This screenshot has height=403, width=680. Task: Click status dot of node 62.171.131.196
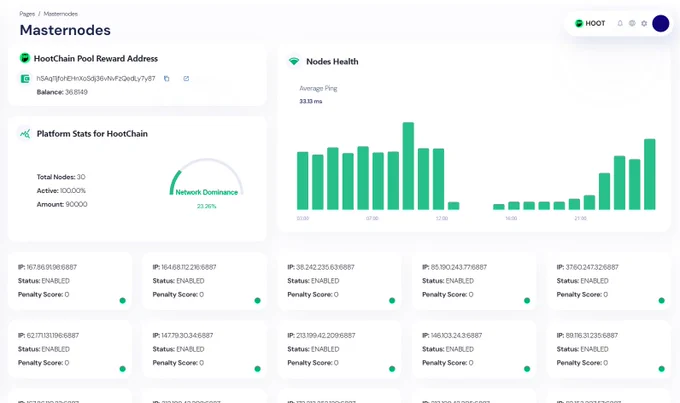coord(123,369)
